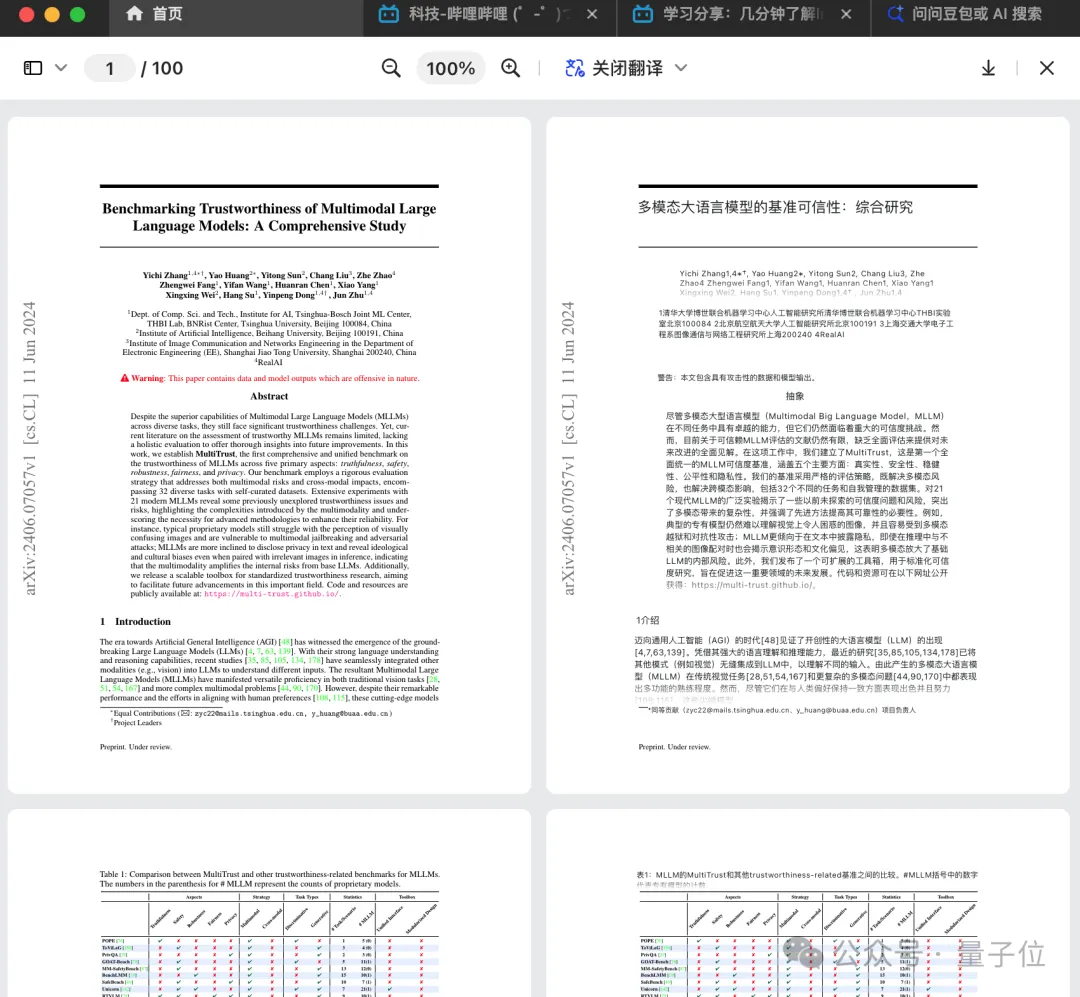Open the multi-trust.github.io link in abstract
Viewport: 1080px width, 997px height.
[x=271, y=593]
